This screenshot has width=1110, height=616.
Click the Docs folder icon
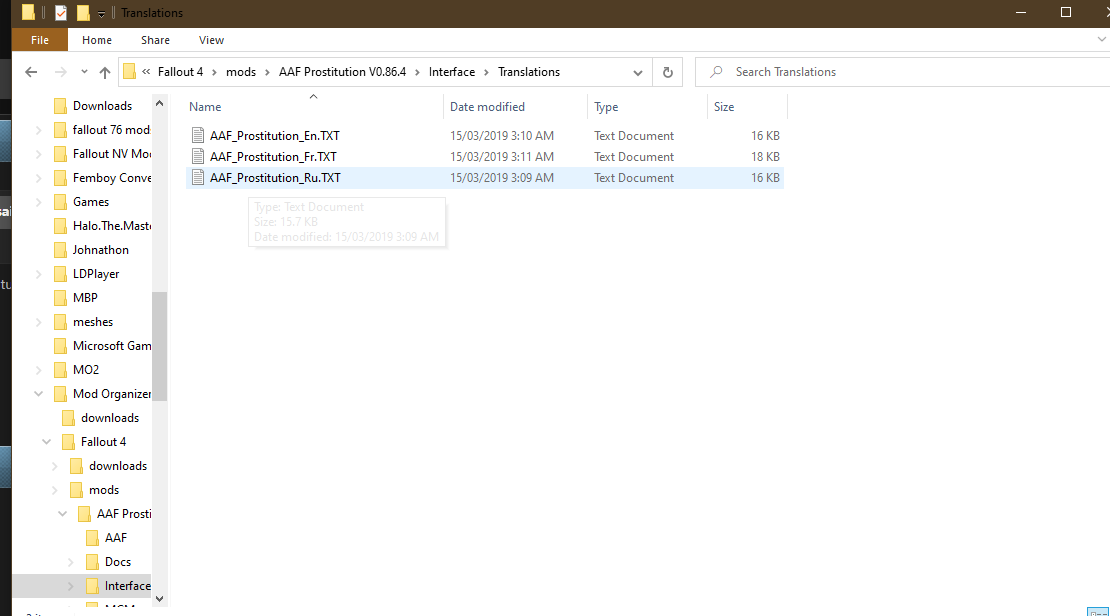point(92,563)
